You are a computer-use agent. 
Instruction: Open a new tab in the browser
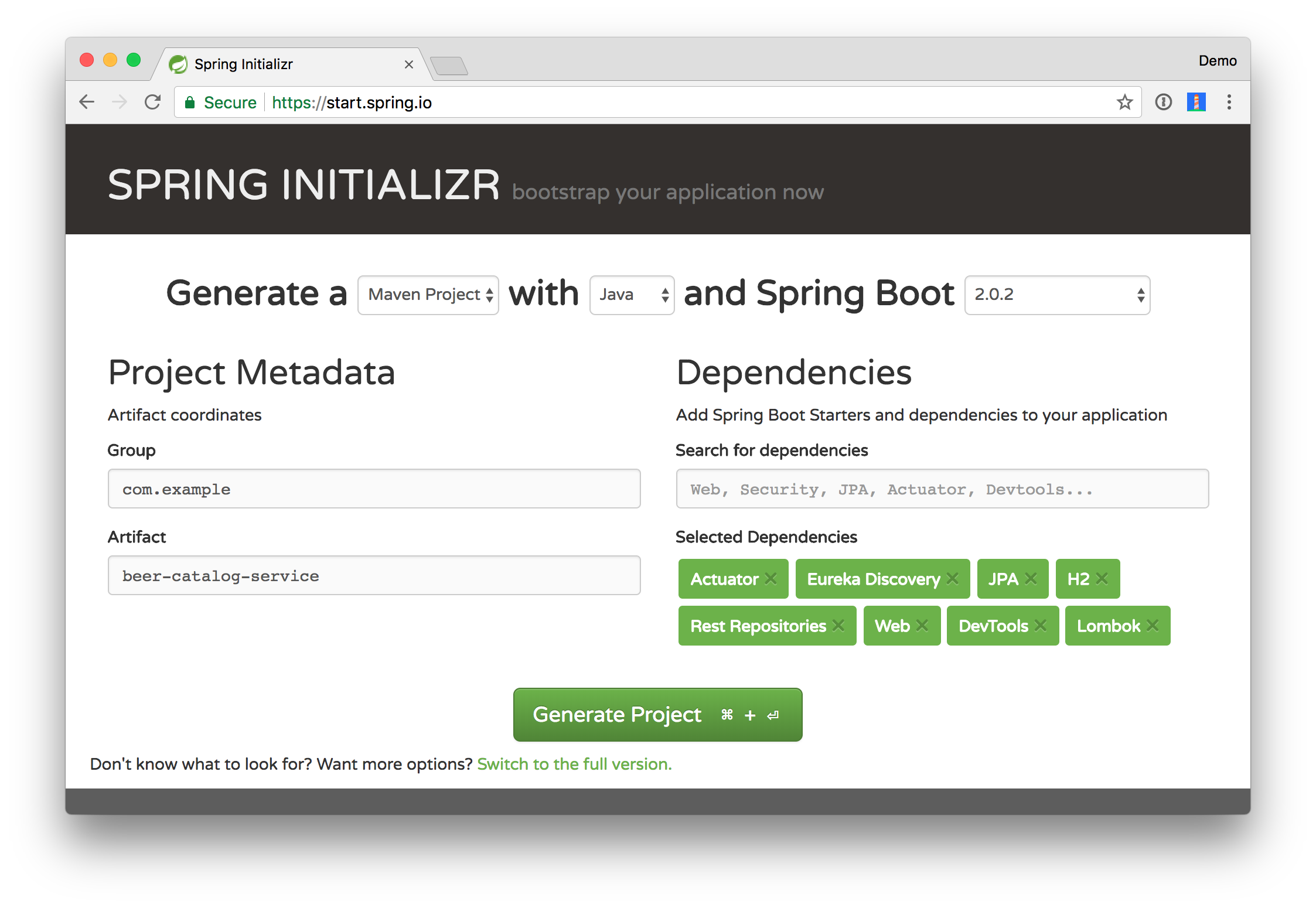click(x=449, y=66)
